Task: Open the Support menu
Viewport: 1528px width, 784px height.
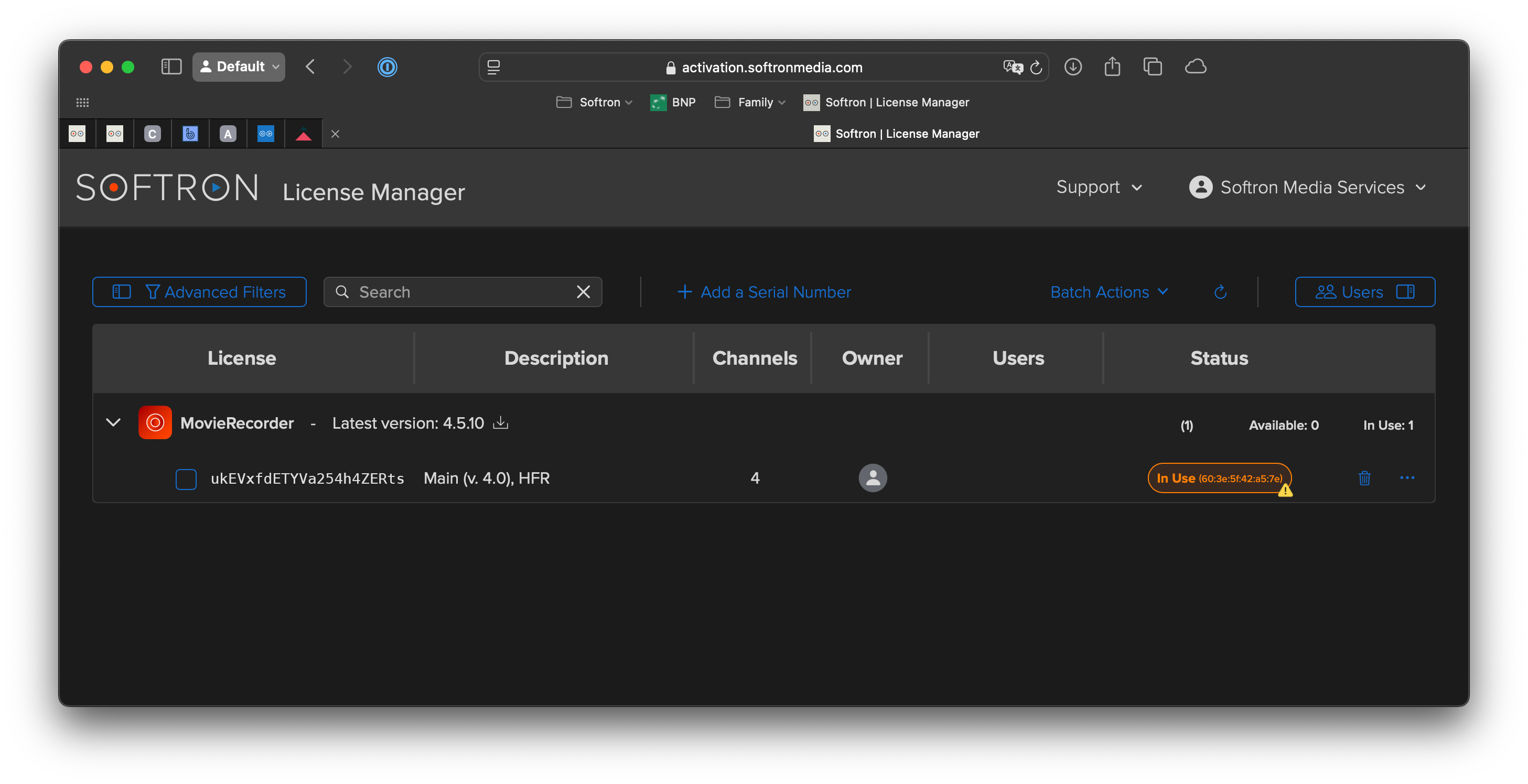Action: pyautogui.click(x=1099, y=188)
